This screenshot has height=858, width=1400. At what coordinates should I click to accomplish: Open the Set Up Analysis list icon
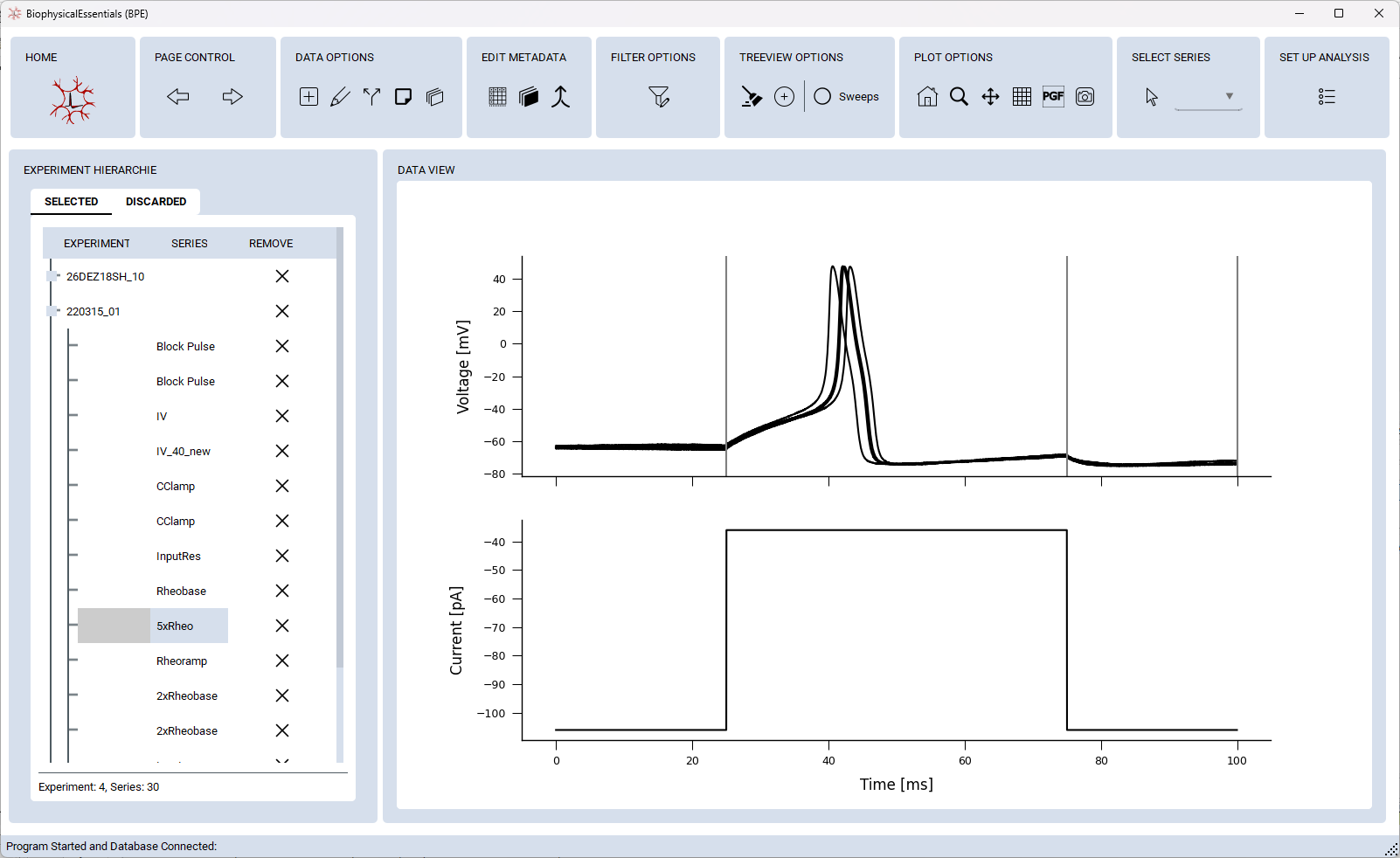point(1327,97)
